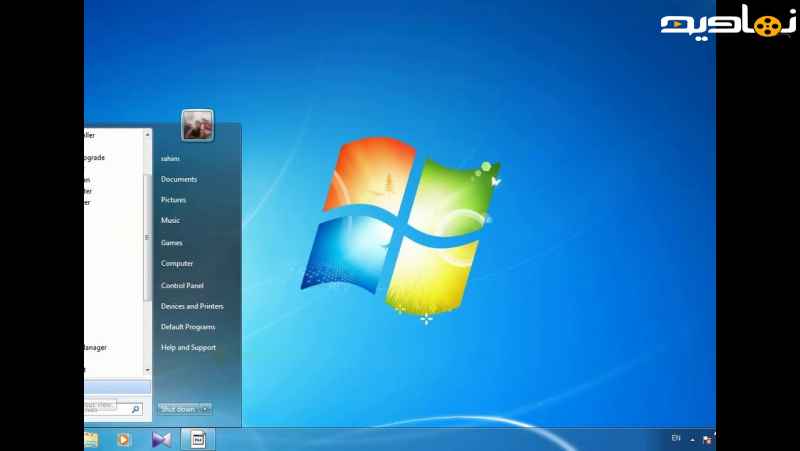Click the programs list scrollbar thumb

(147, 237)
